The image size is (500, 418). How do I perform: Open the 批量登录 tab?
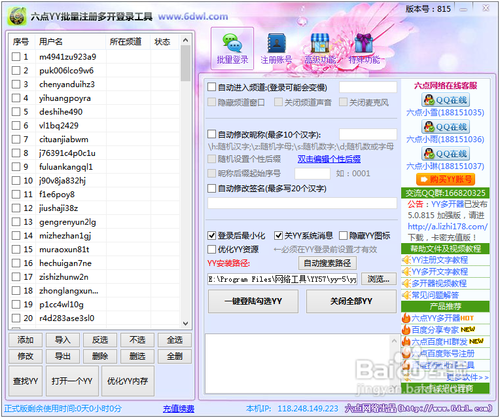click(x=232, y=49)
